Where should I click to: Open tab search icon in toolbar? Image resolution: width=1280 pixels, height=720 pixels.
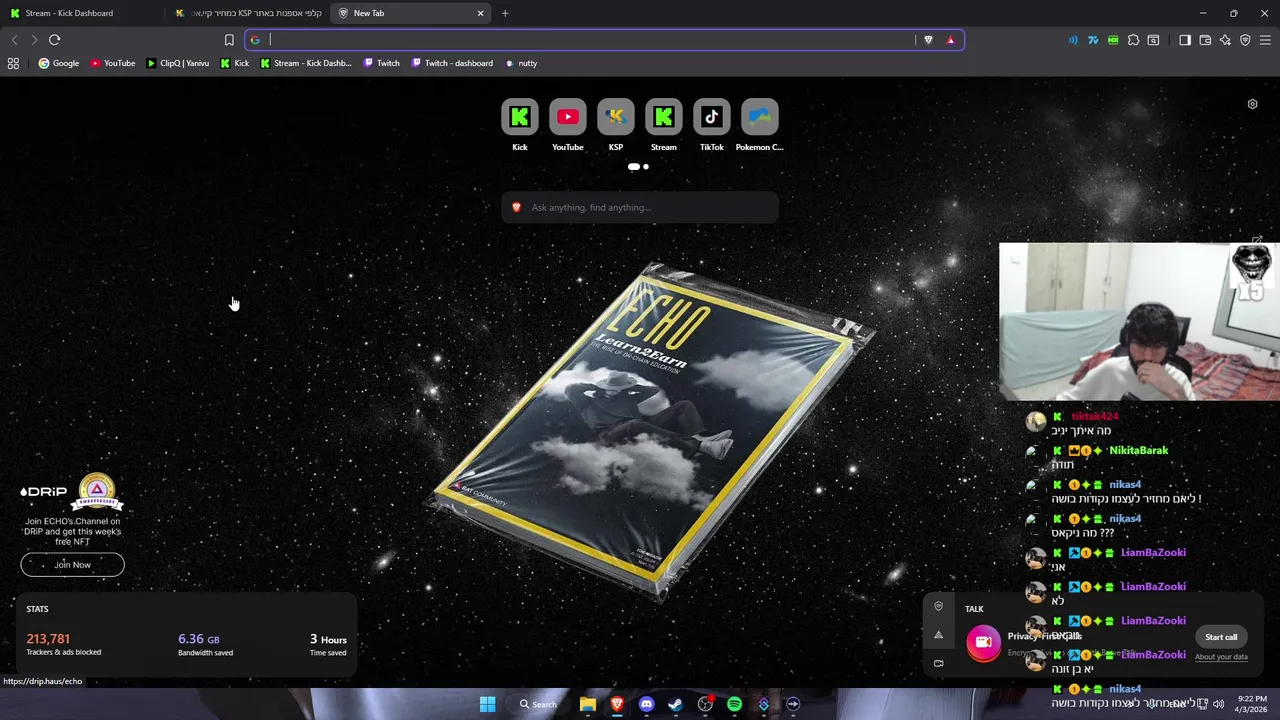click(1153, 40)
